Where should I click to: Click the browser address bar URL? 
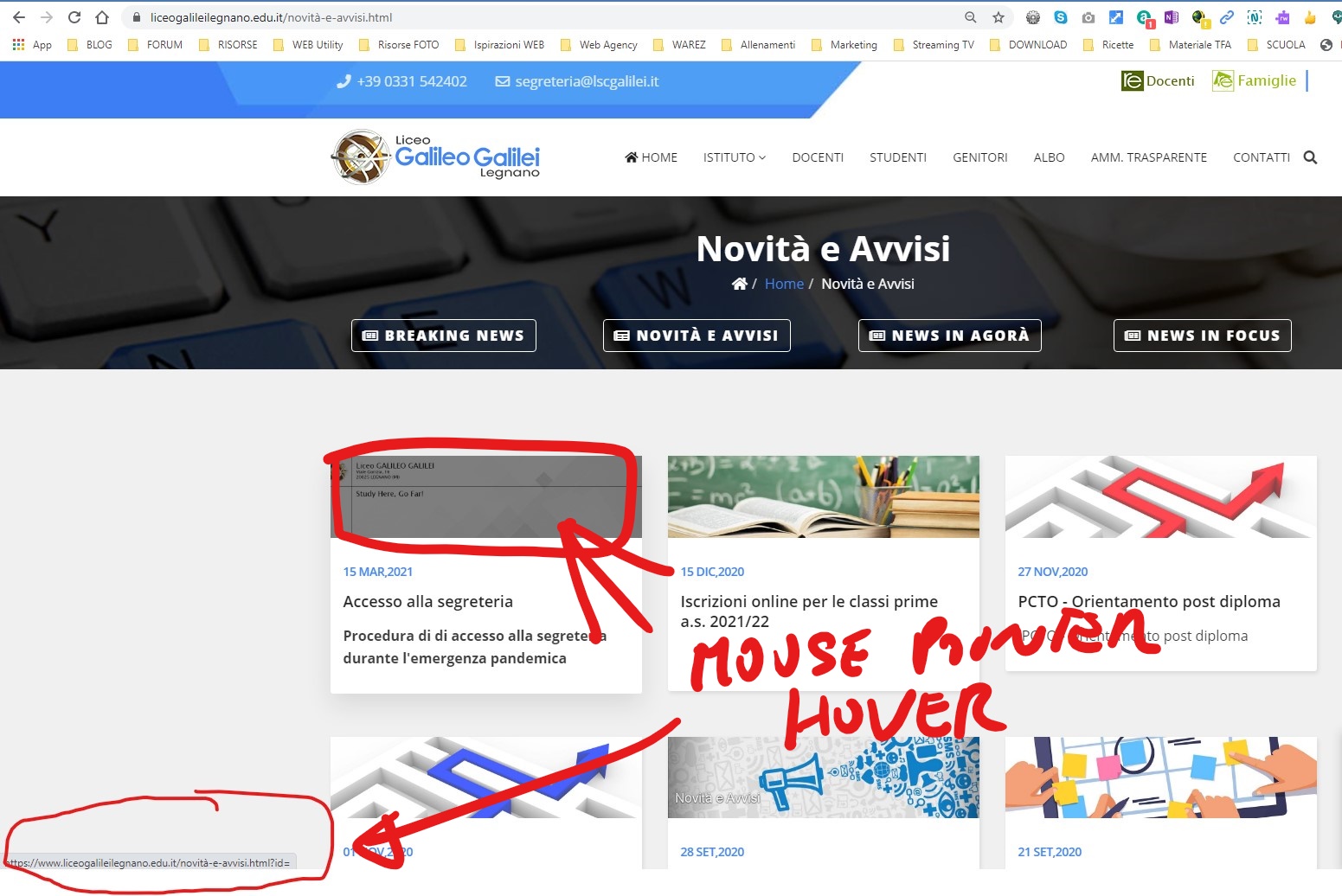click(271, 17)
